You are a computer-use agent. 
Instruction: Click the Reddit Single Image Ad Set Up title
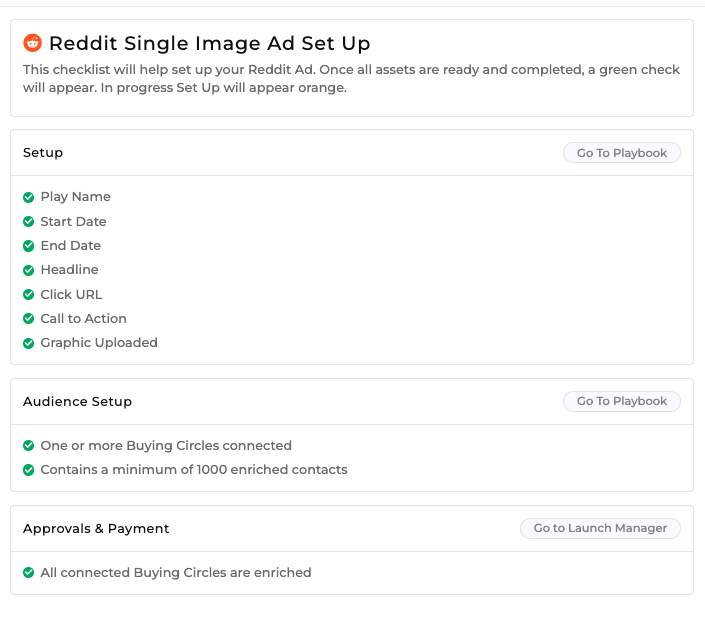coord(210,44)
